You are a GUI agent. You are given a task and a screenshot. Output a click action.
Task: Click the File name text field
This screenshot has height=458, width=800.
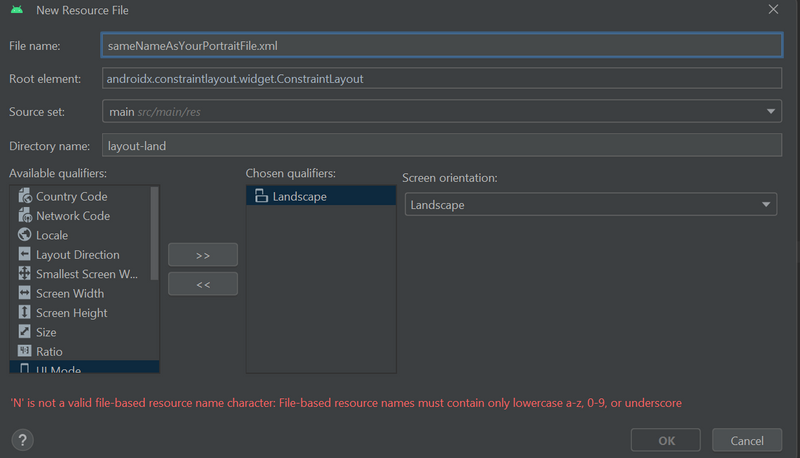coord(441,45)
